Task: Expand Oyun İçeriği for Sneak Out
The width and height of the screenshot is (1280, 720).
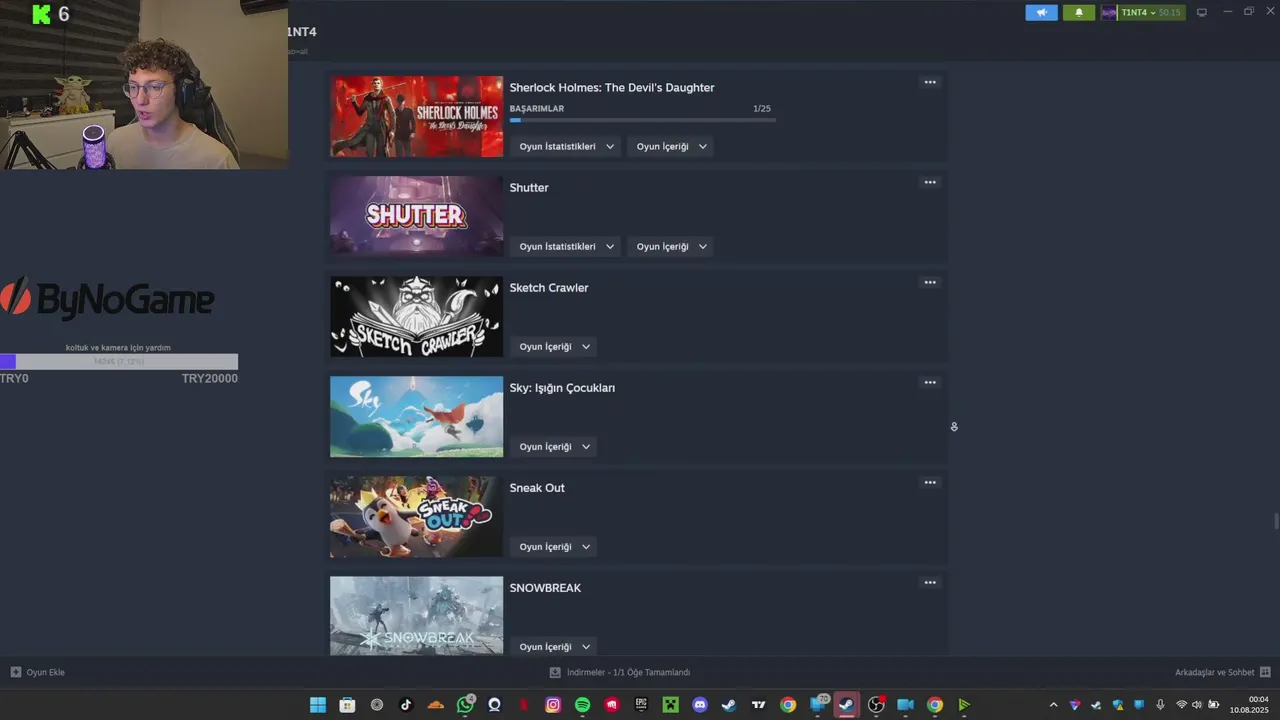Action: (553, 546)
